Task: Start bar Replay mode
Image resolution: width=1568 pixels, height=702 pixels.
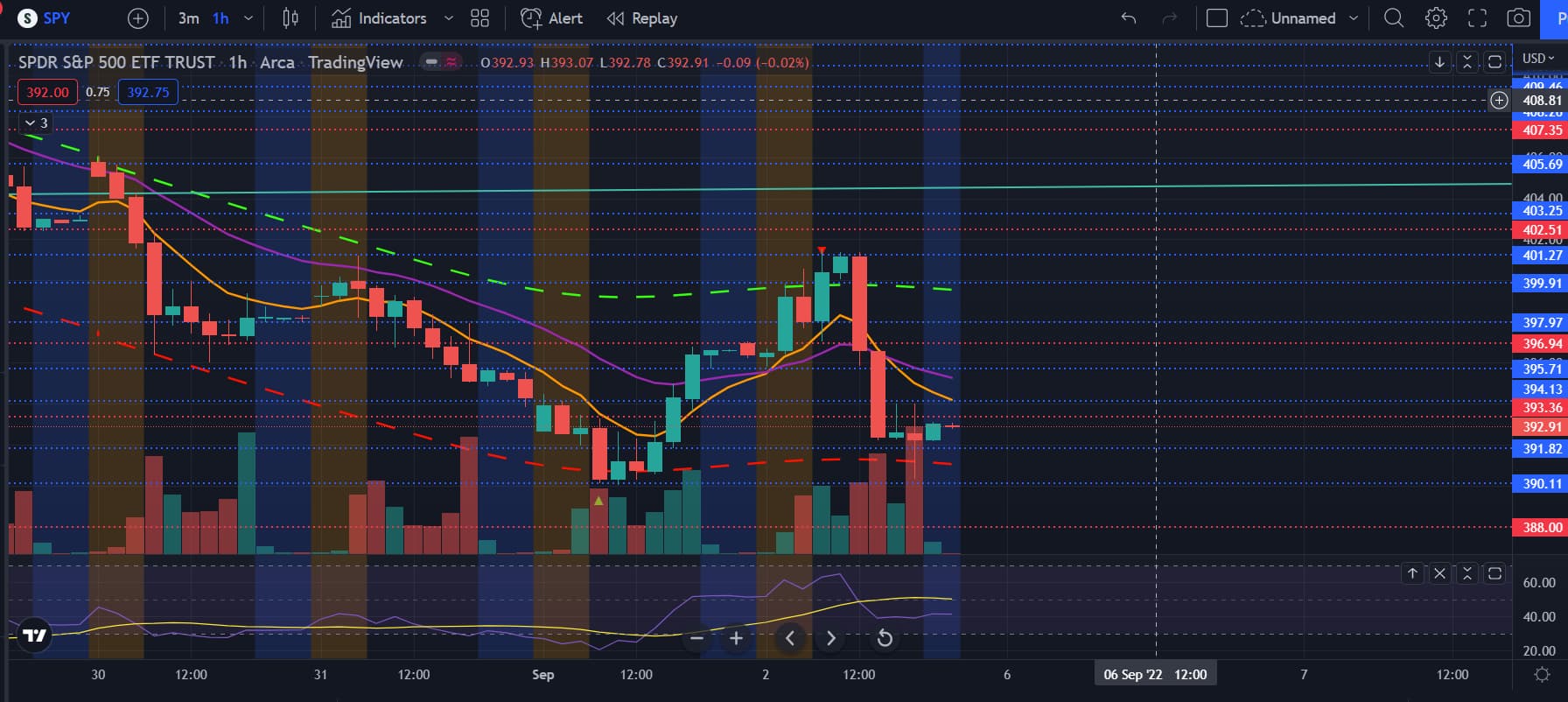Action: 642,18
